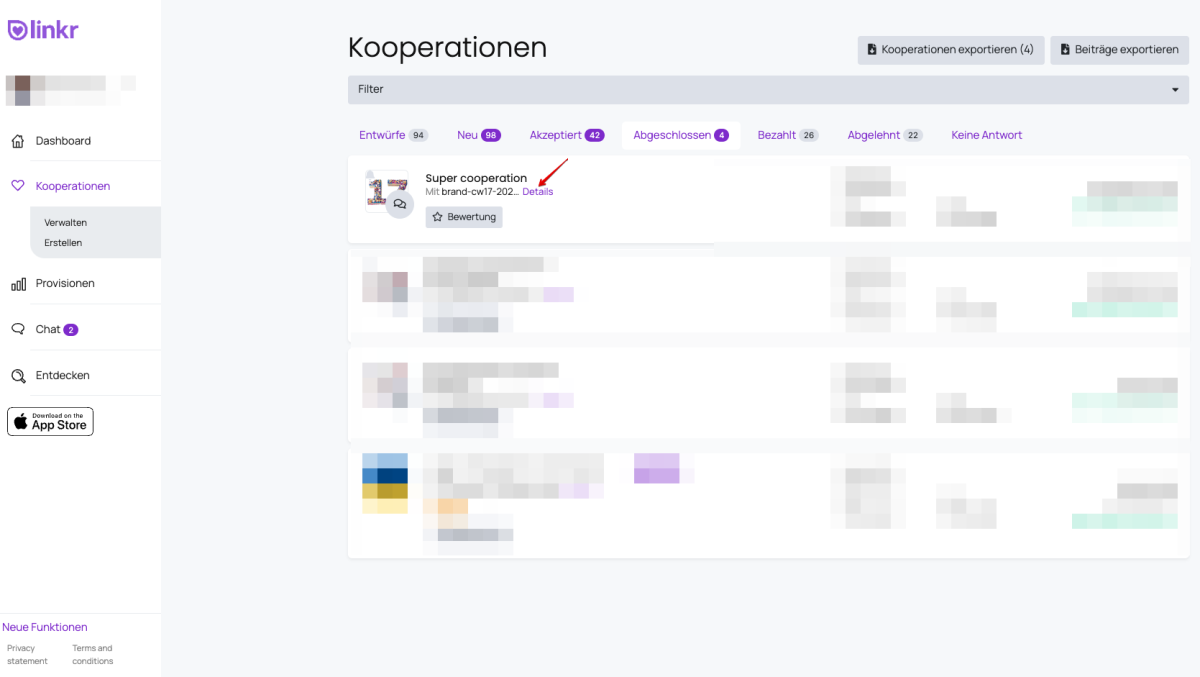Click the Provisionen bar chart icon
Screen dimensions: 1200x677
coord(18,284)
